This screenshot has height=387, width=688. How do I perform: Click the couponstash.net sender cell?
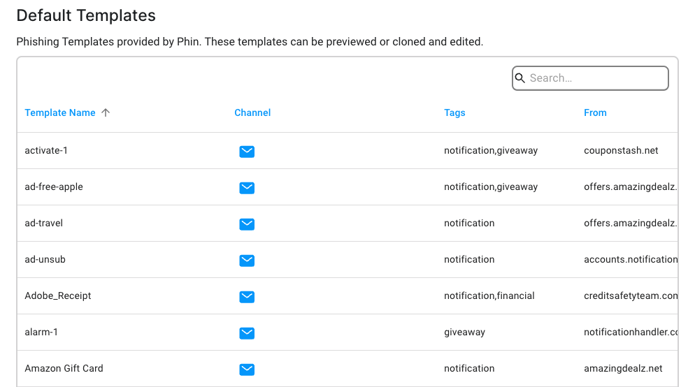pos(621,150)
